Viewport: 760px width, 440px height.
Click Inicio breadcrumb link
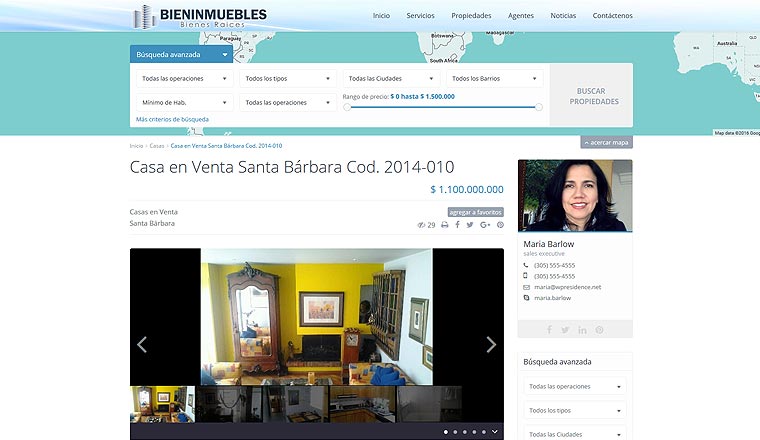click(136, 145)
